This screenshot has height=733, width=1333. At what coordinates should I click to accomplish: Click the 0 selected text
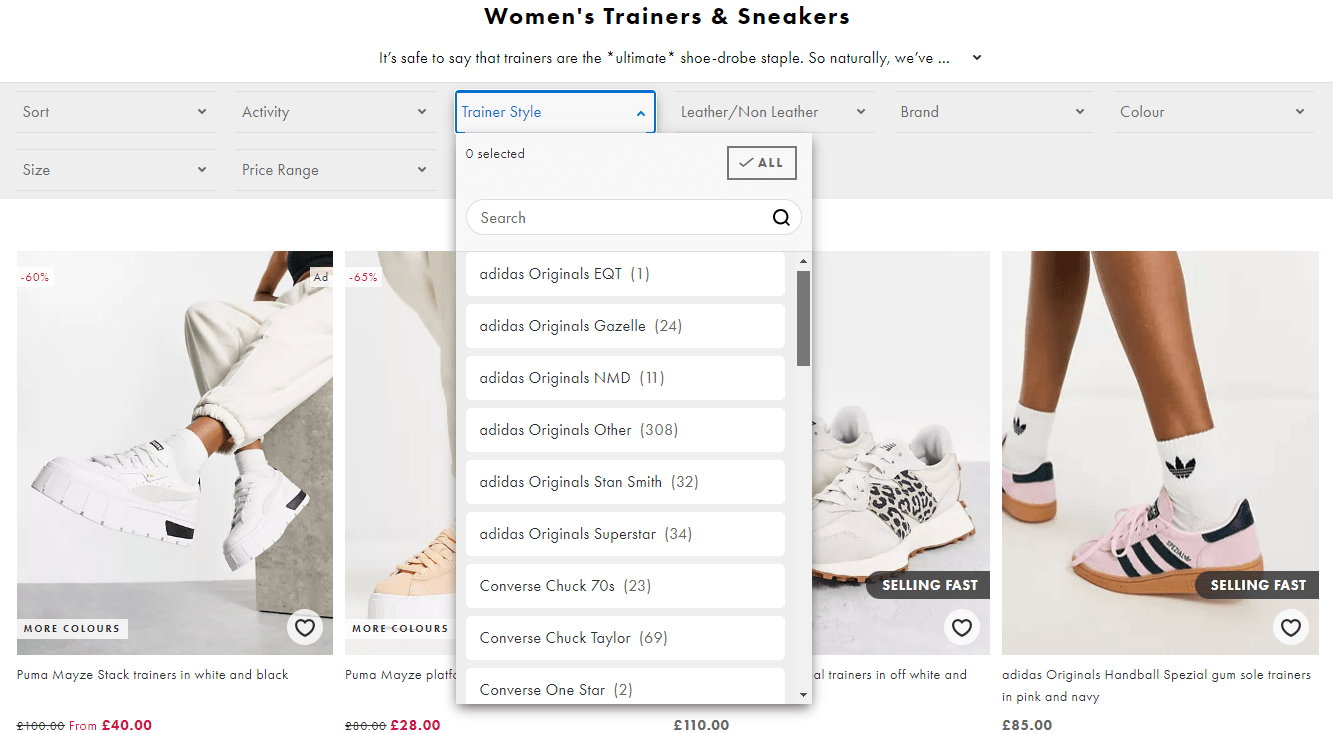(495, 154)
